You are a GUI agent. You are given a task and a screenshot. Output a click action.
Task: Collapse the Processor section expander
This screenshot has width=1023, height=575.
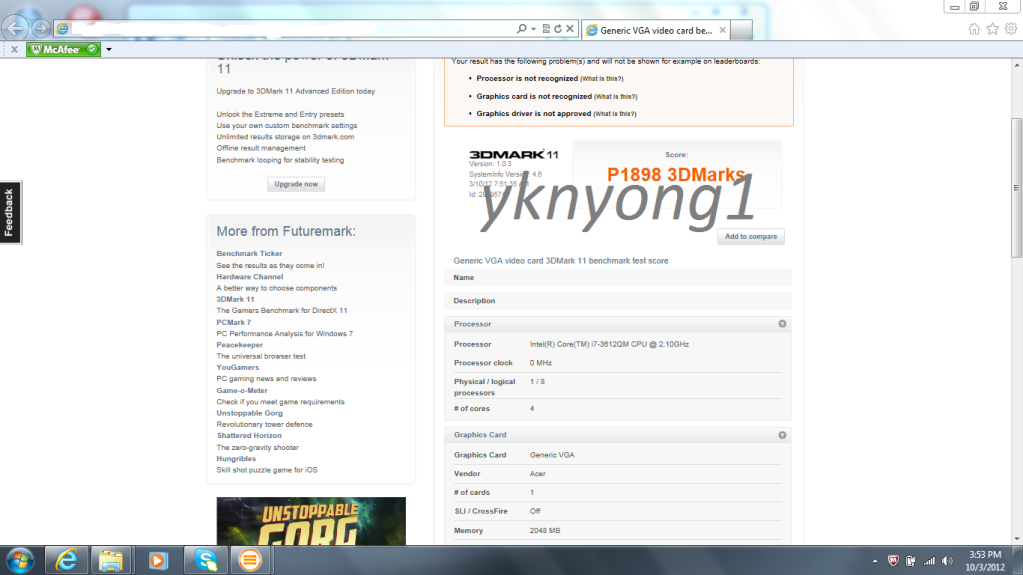point(782,324)
